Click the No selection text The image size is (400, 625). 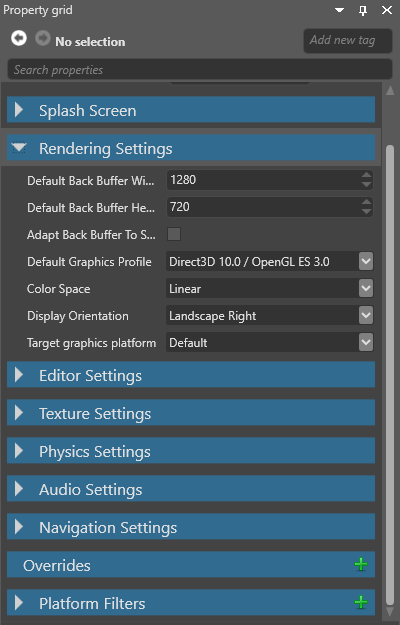click(90, 41)
